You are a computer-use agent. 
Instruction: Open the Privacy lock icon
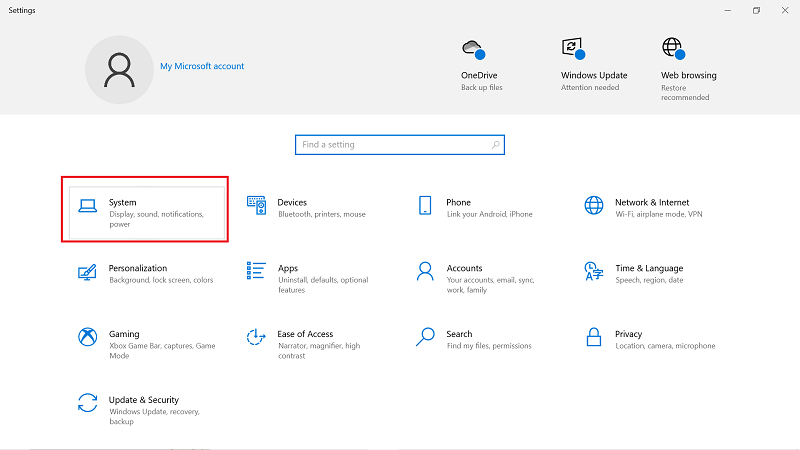pos(594,337)
